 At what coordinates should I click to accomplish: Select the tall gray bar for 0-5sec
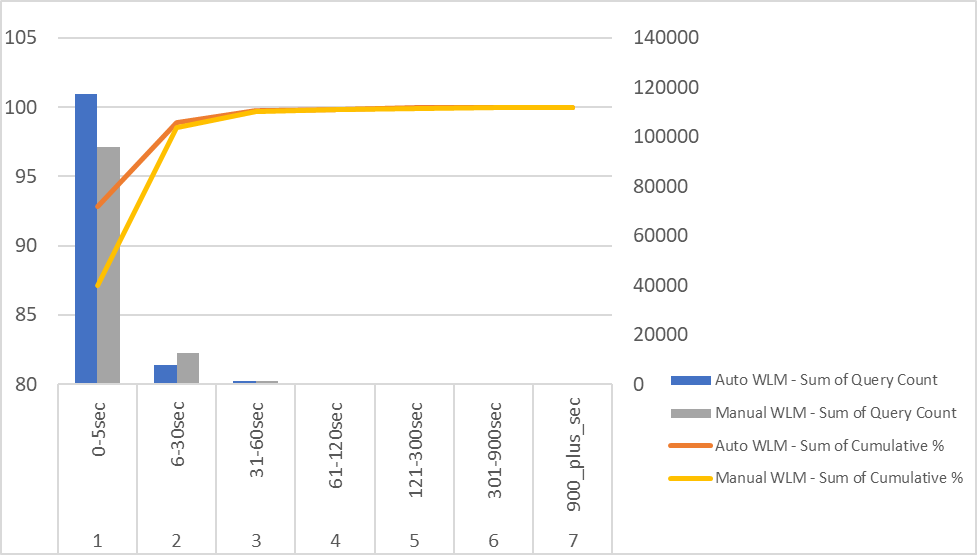[x=108, y=265]
